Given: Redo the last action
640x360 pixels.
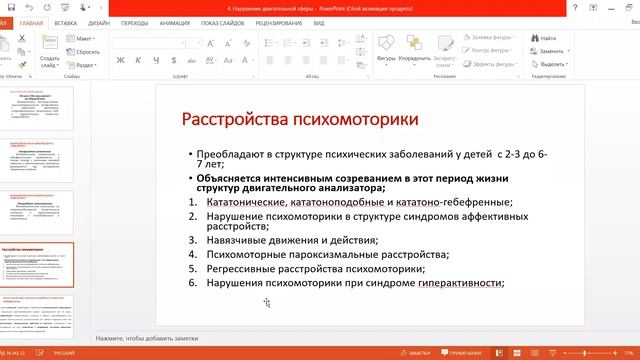Looking at the screenshot, I should (x=47, y=7).
